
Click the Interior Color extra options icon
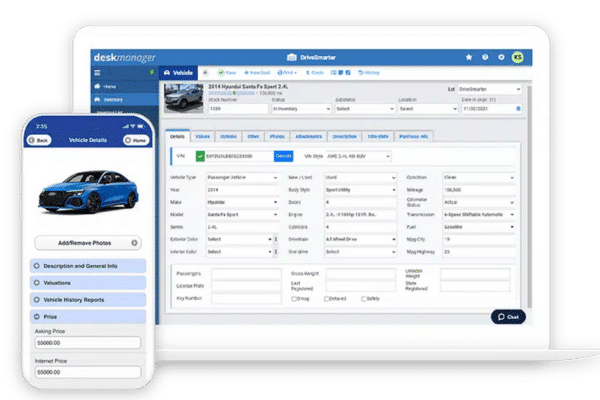coord(276,251)
